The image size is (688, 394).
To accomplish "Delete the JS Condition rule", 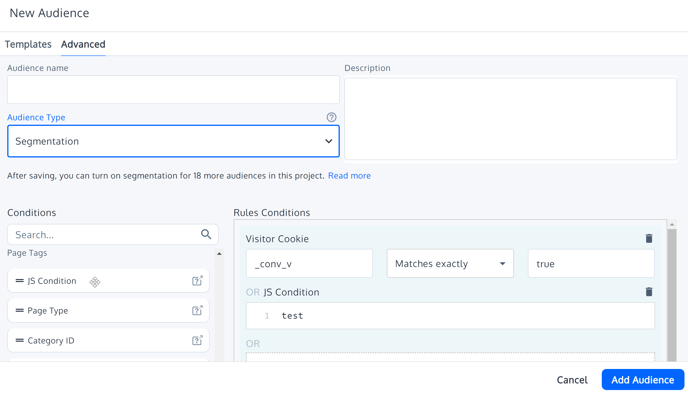I will click(649, 292).
